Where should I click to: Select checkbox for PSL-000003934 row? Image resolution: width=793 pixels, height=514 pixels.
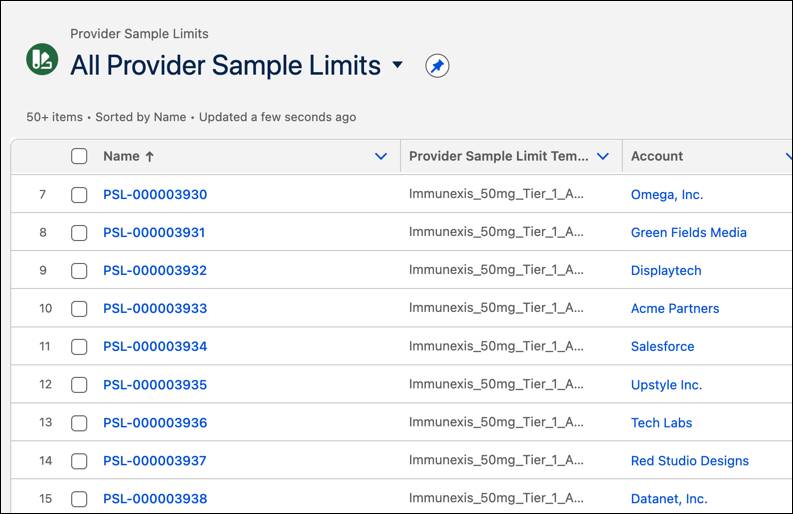pyautogui.click(x=79, y=347)
